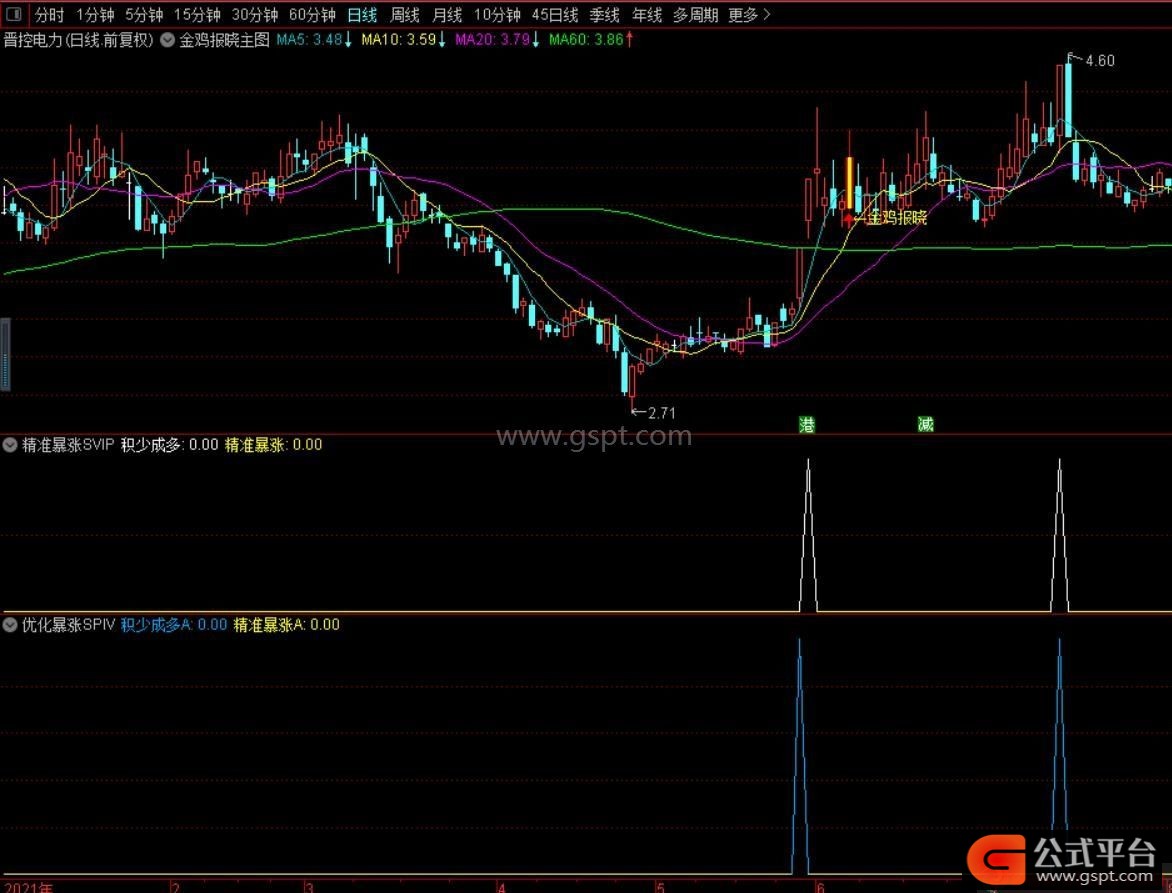Viewport: 1172px width, 893px height.
Task: Select the 15分钟 period tab
Action: (197, 15)
